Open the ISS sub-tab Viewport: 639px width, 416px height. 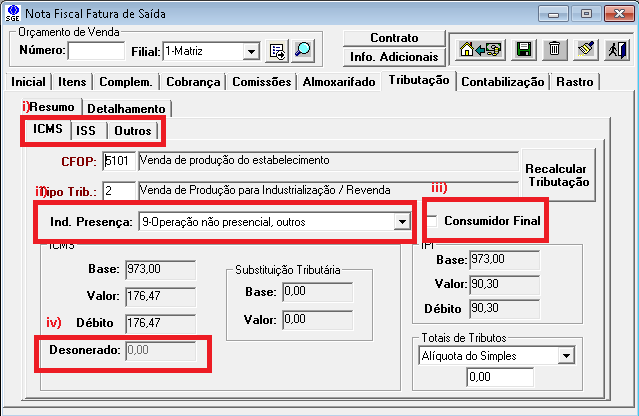(87, 131)
